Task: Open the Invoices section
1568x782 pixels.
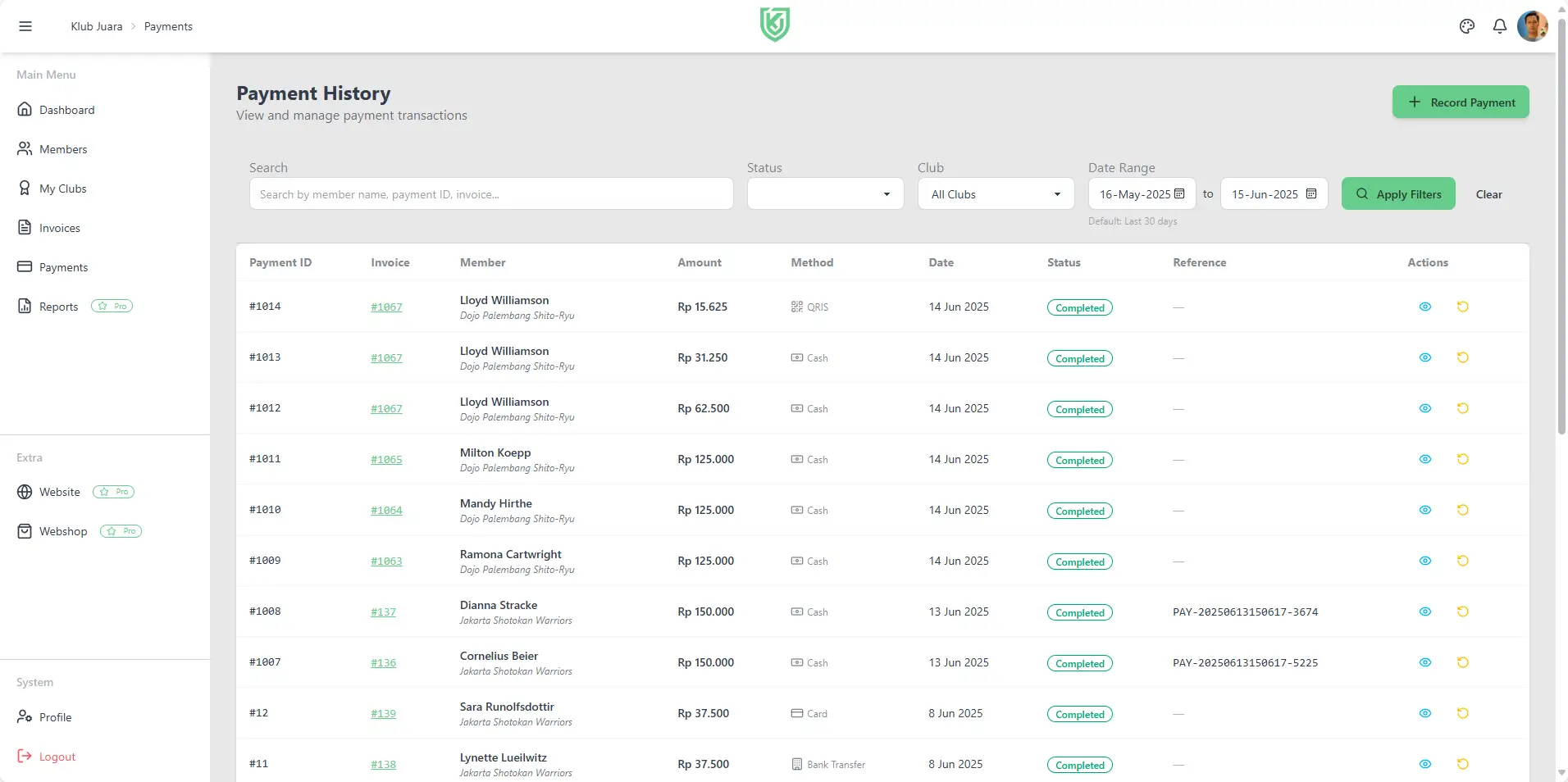Action: [60, 227]
